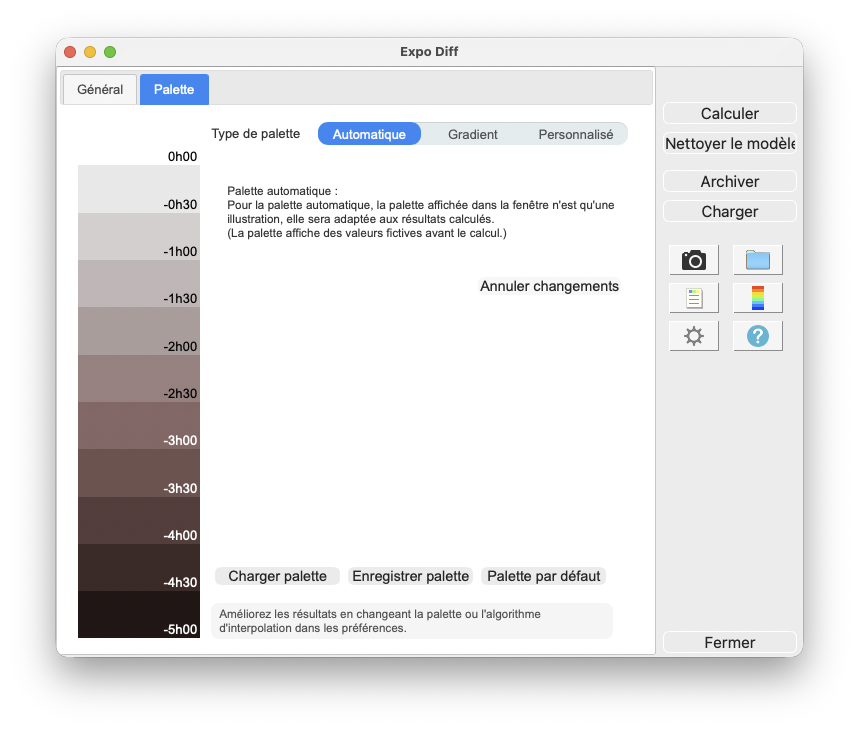Viewport: 859px width, 731px height.
Task: Select the Gradient palette type
Action: point(473,134)
